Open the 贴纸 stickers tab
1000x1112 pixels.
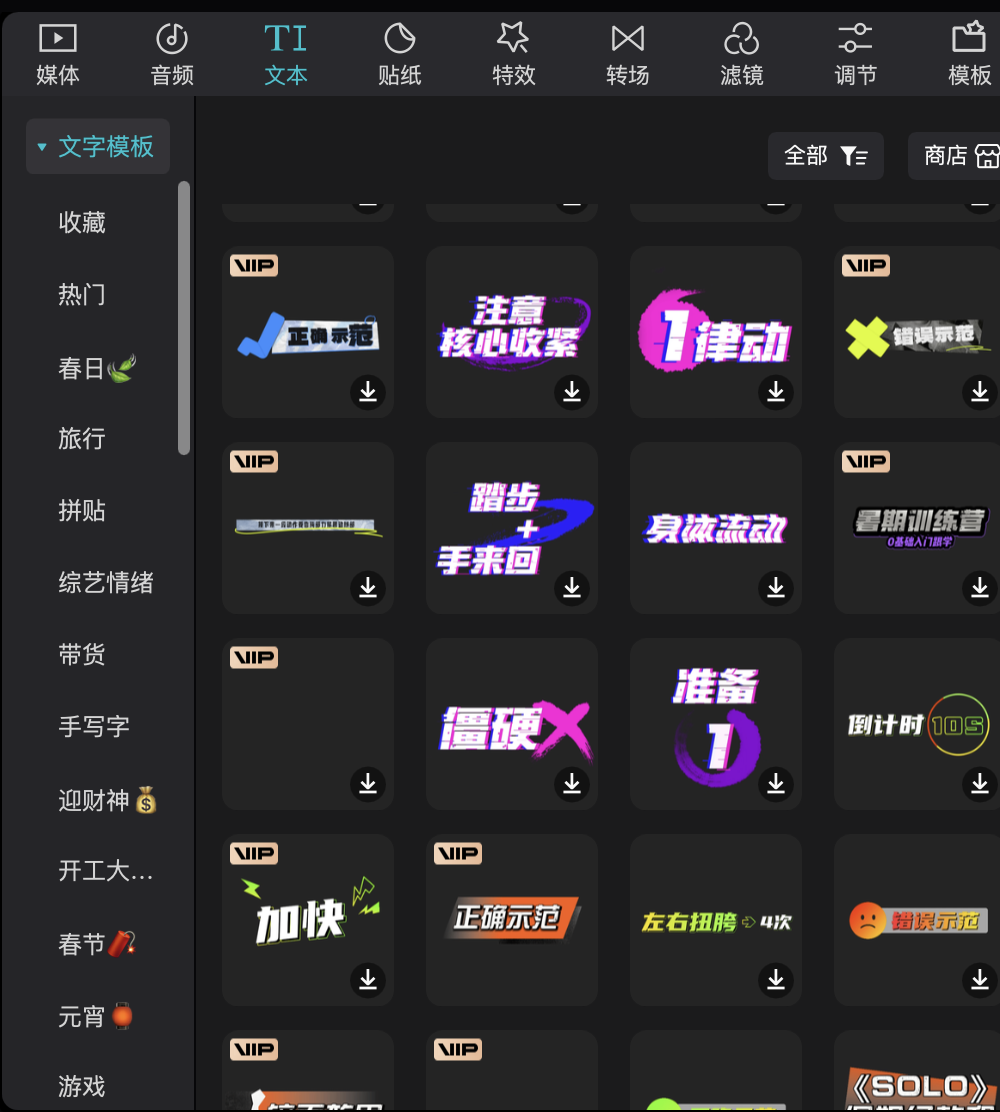point(399,55)
